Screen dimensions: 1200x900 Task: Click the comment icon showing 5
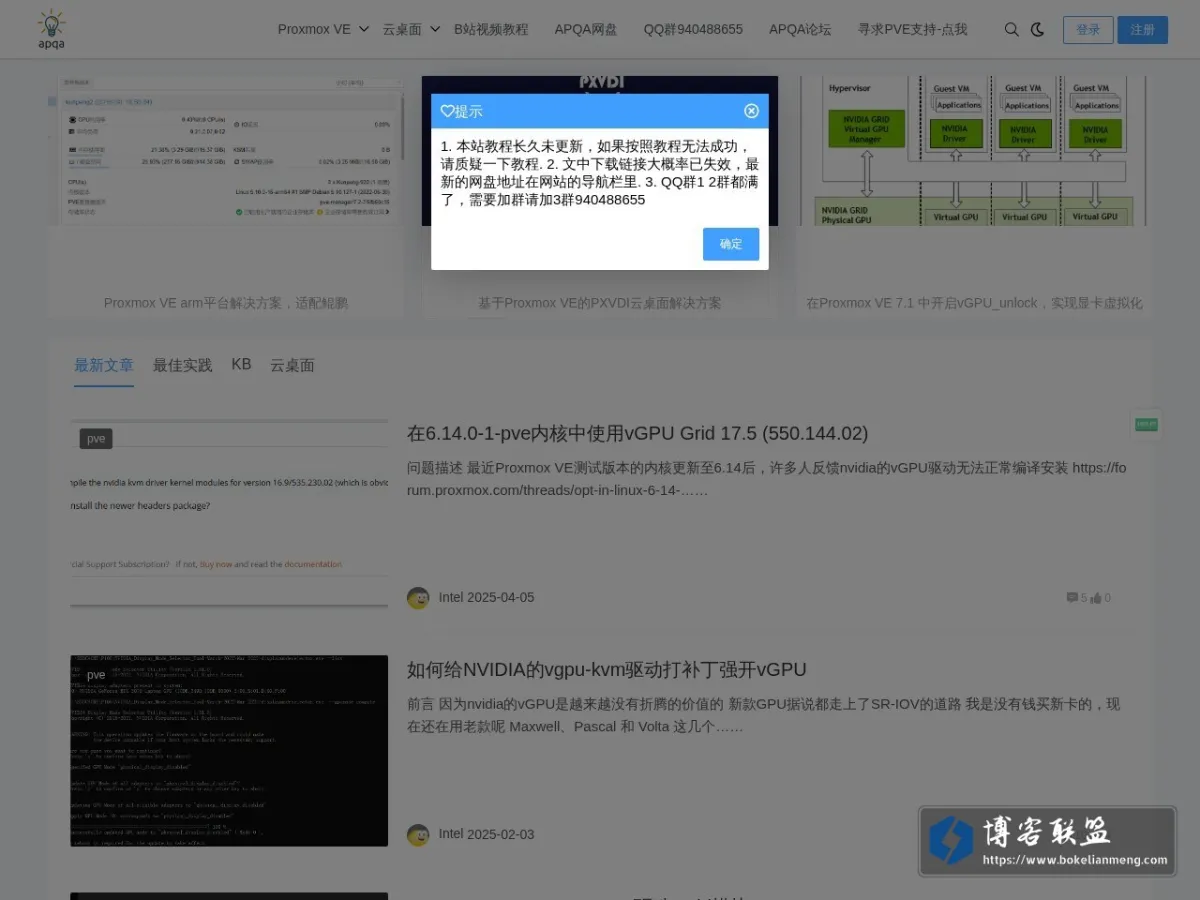pos(1072,598)
